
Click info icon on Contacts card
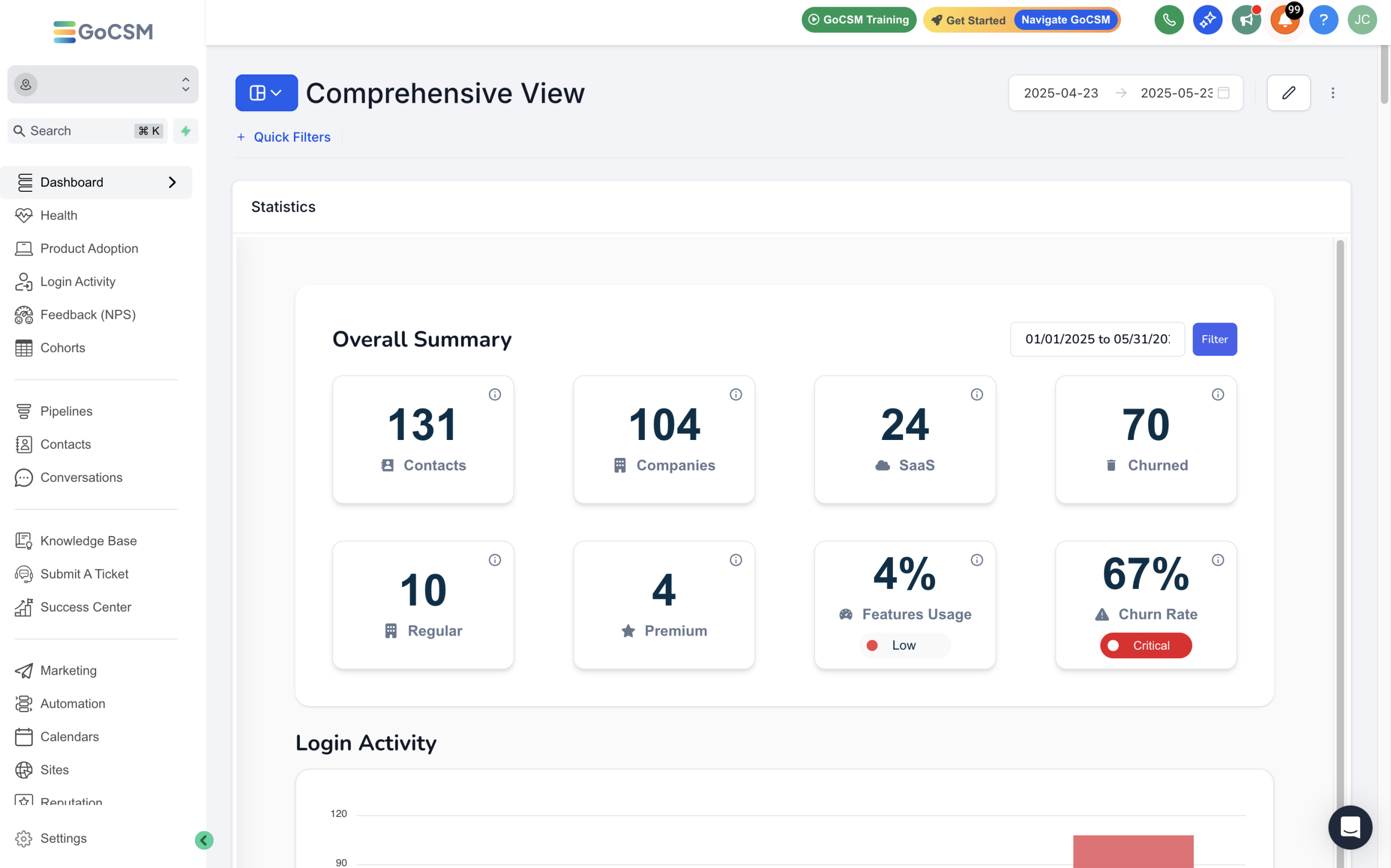coord(494,394)
